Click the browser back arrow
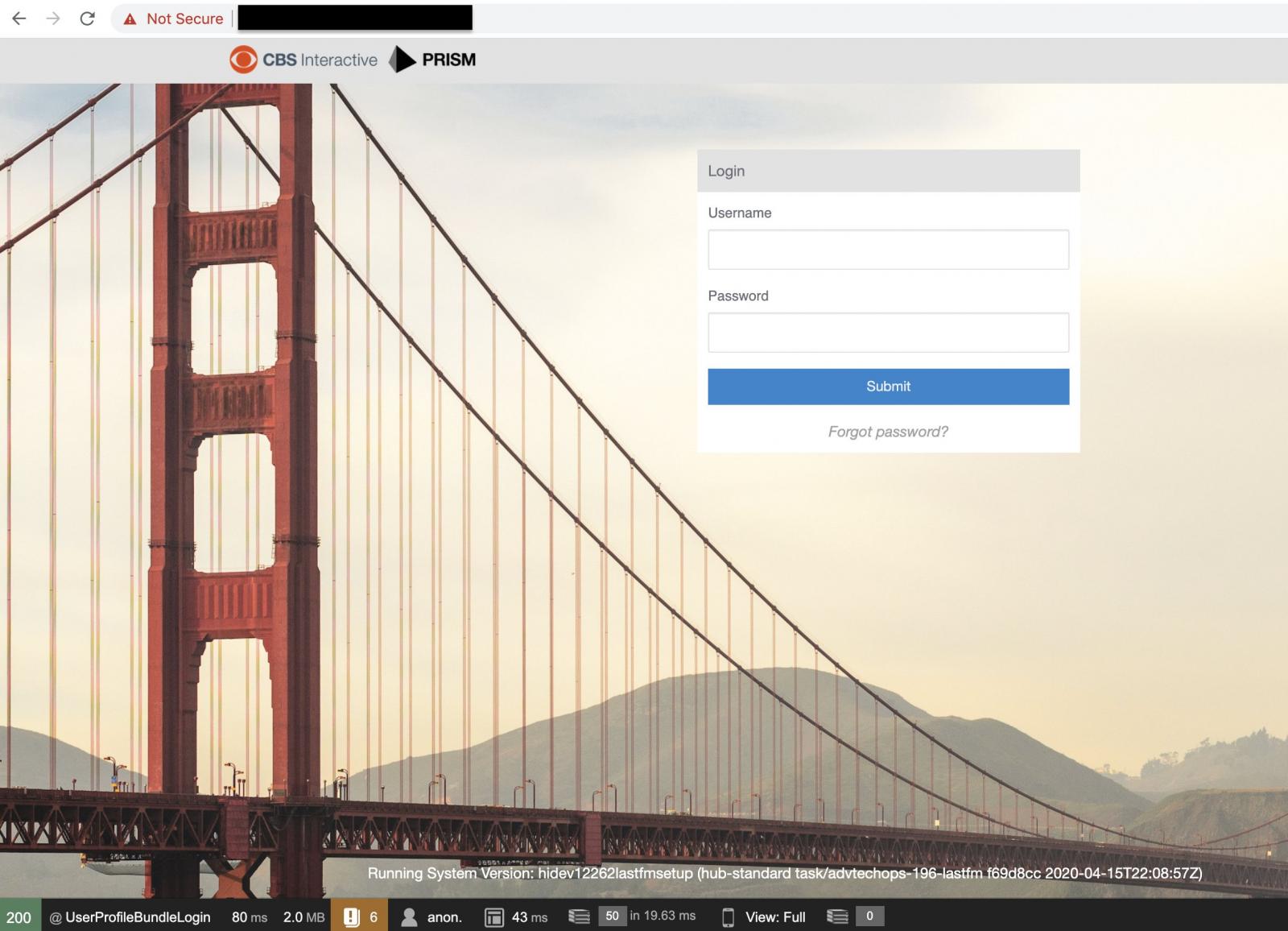 [x=19, y=18]
